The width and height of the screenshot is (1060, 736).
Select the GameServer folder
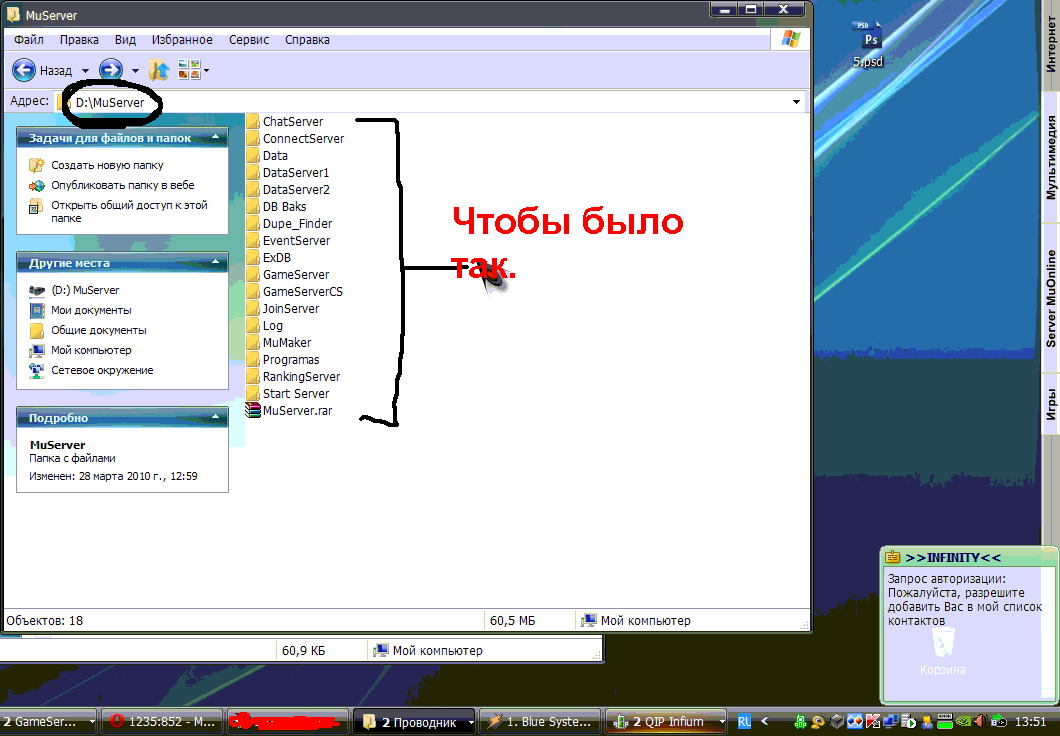(x=295, y=275)
